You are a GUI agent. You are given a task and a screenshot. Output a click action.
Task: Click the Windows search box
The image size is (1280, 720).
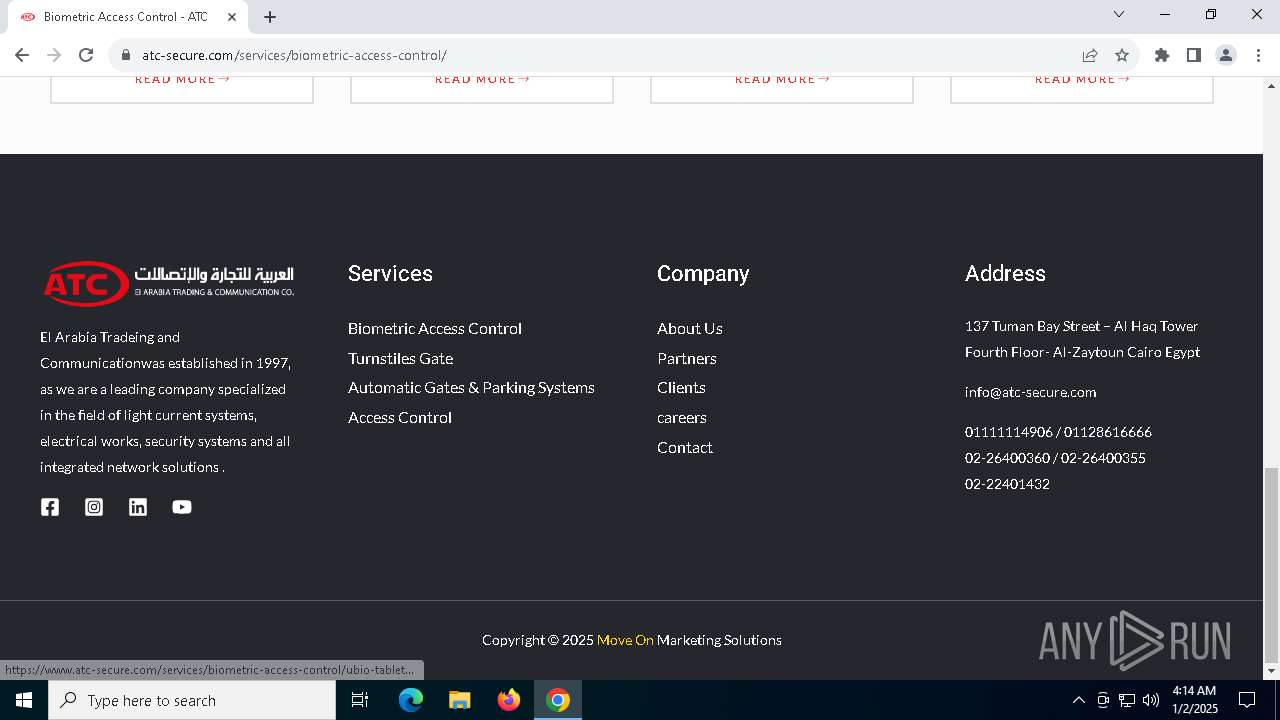pos(192,700)
